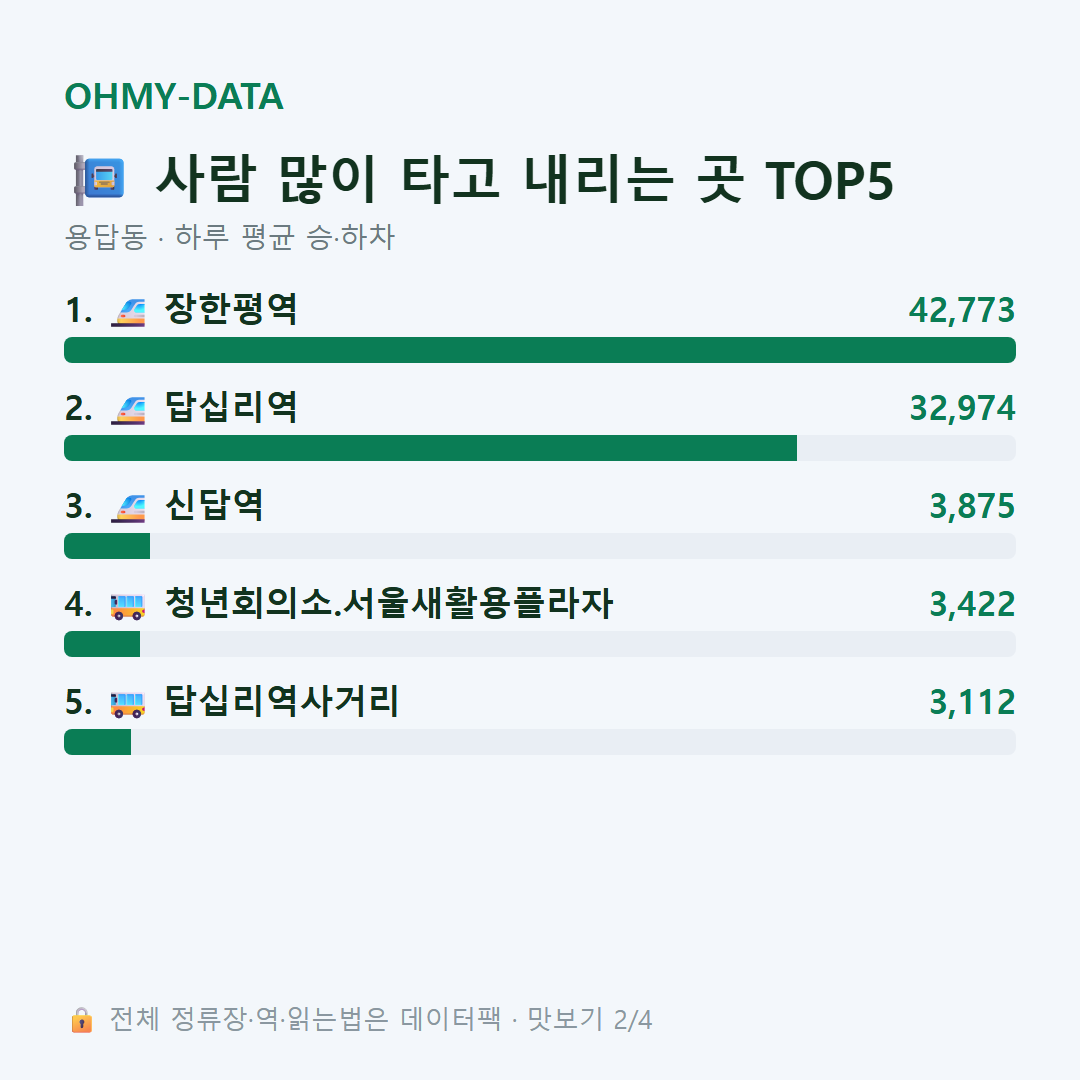
Task: Select the OHMY-DATA brand label
Action: (x=174, y=96)
